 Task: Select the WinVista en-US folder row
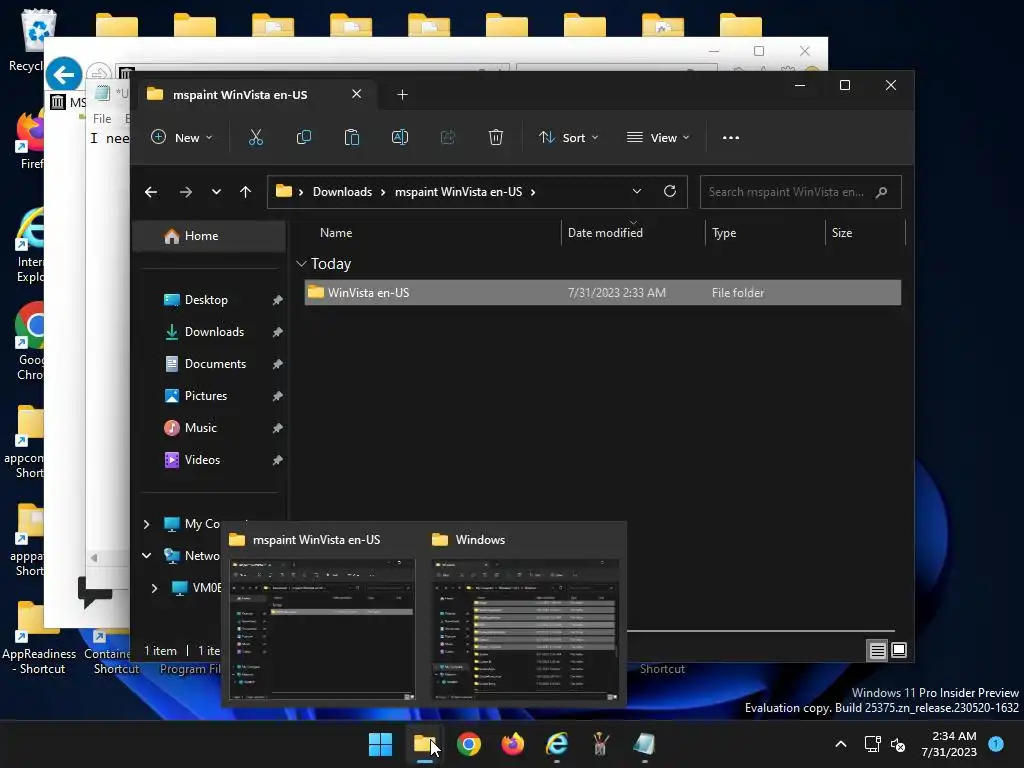coord(603,293)
